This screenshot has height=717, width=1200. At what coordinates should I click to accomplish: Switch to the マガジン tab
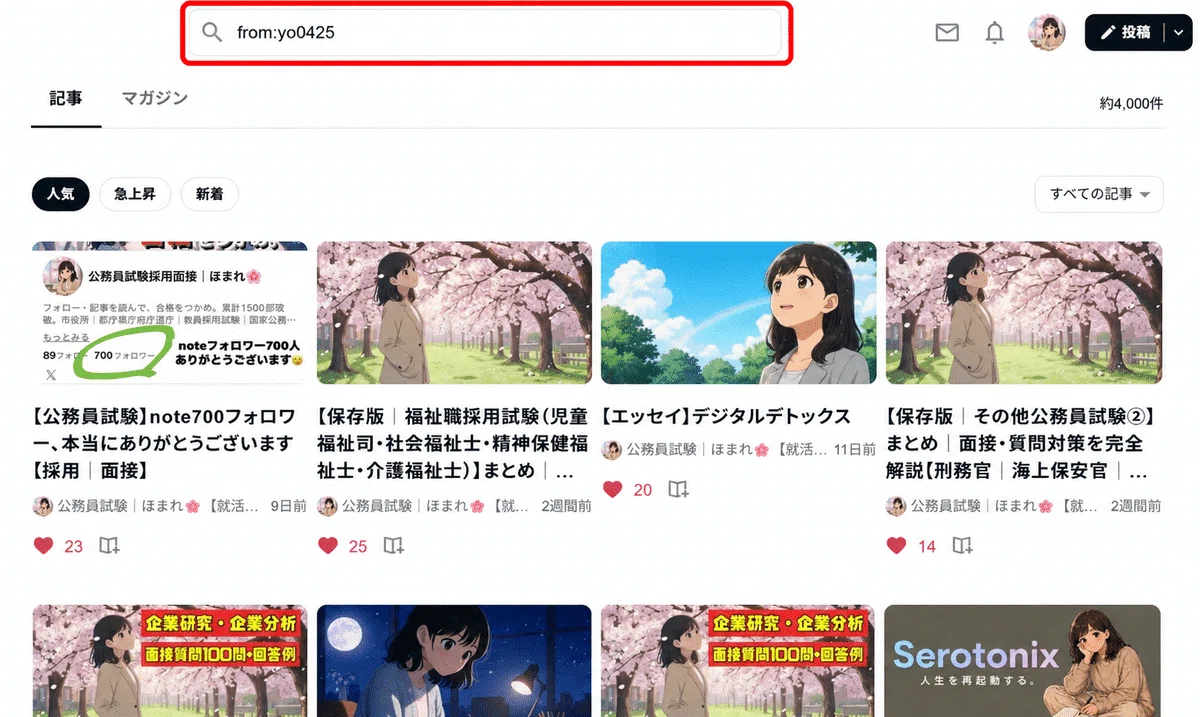pos(155,98)
